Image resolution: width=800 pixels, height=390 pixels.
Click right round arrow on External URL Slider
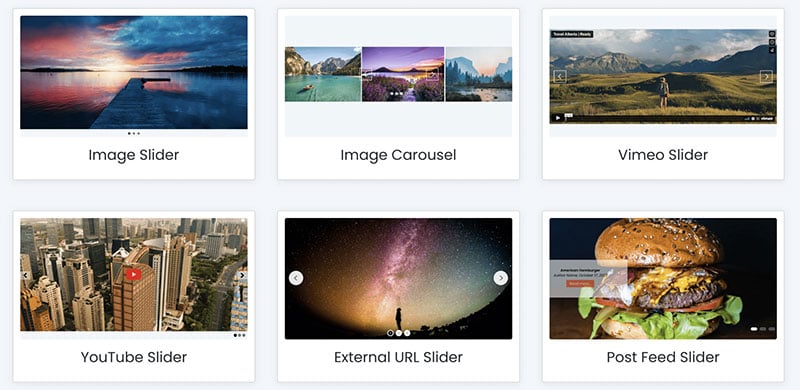(501, 278)
